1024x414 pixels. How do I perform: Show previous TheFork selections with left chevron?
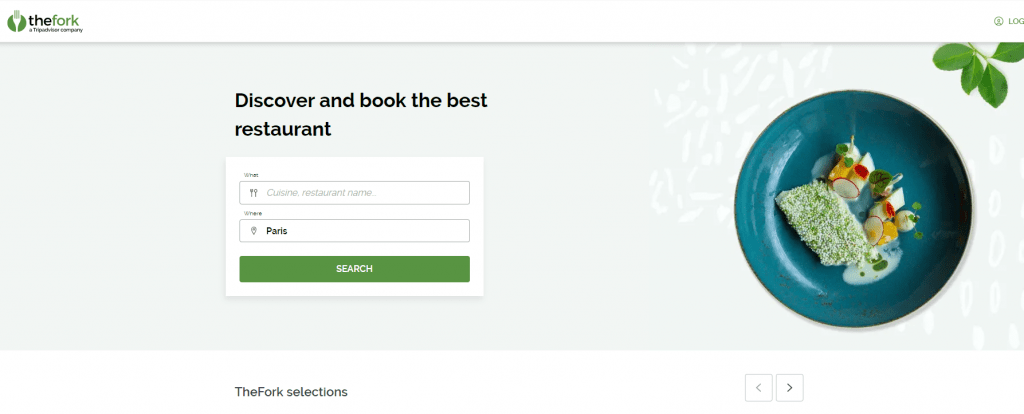(x=758, y=388)
